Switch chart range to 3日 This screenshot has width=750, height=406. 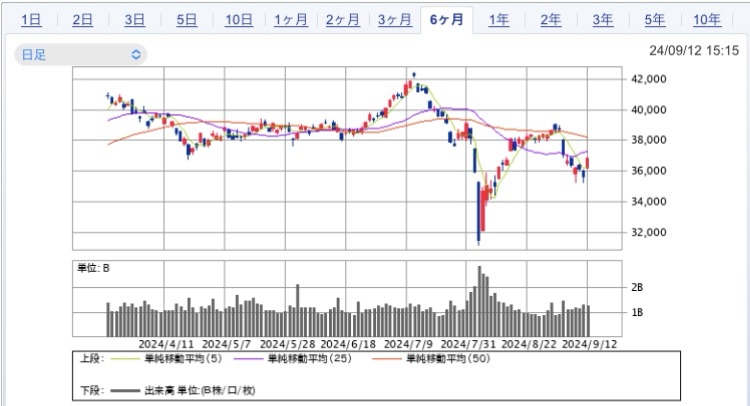pyautogui.click(x=135, y=20)
